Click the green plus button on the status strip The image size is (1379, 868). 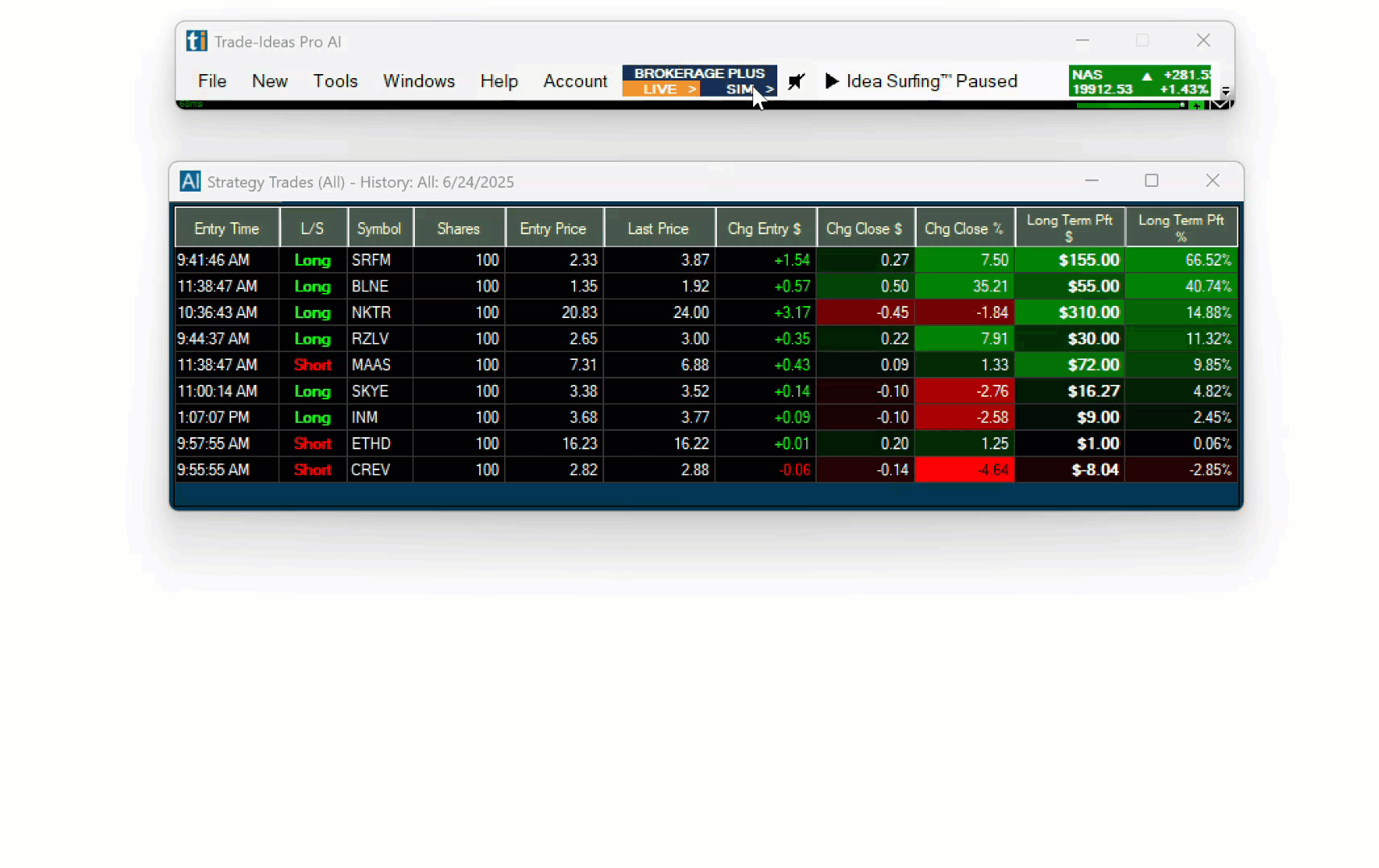coord(1198,105)
